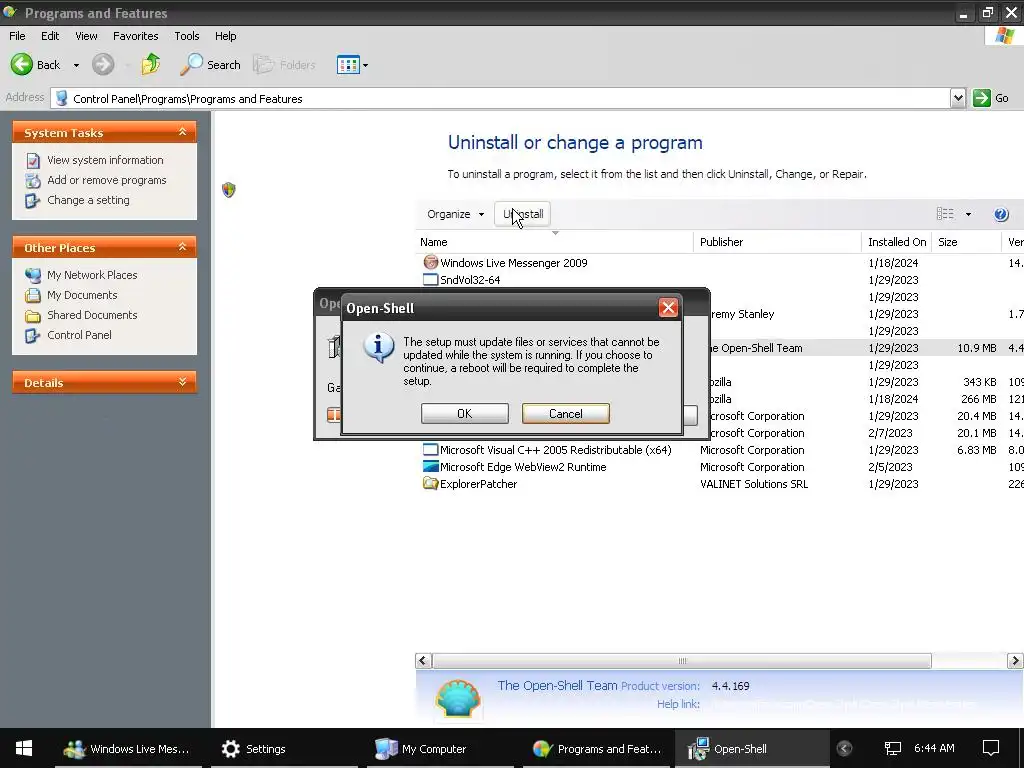Open the File menu
Image resolution: width=1024 pixels, height=768 pixels.
pos(18,36)
